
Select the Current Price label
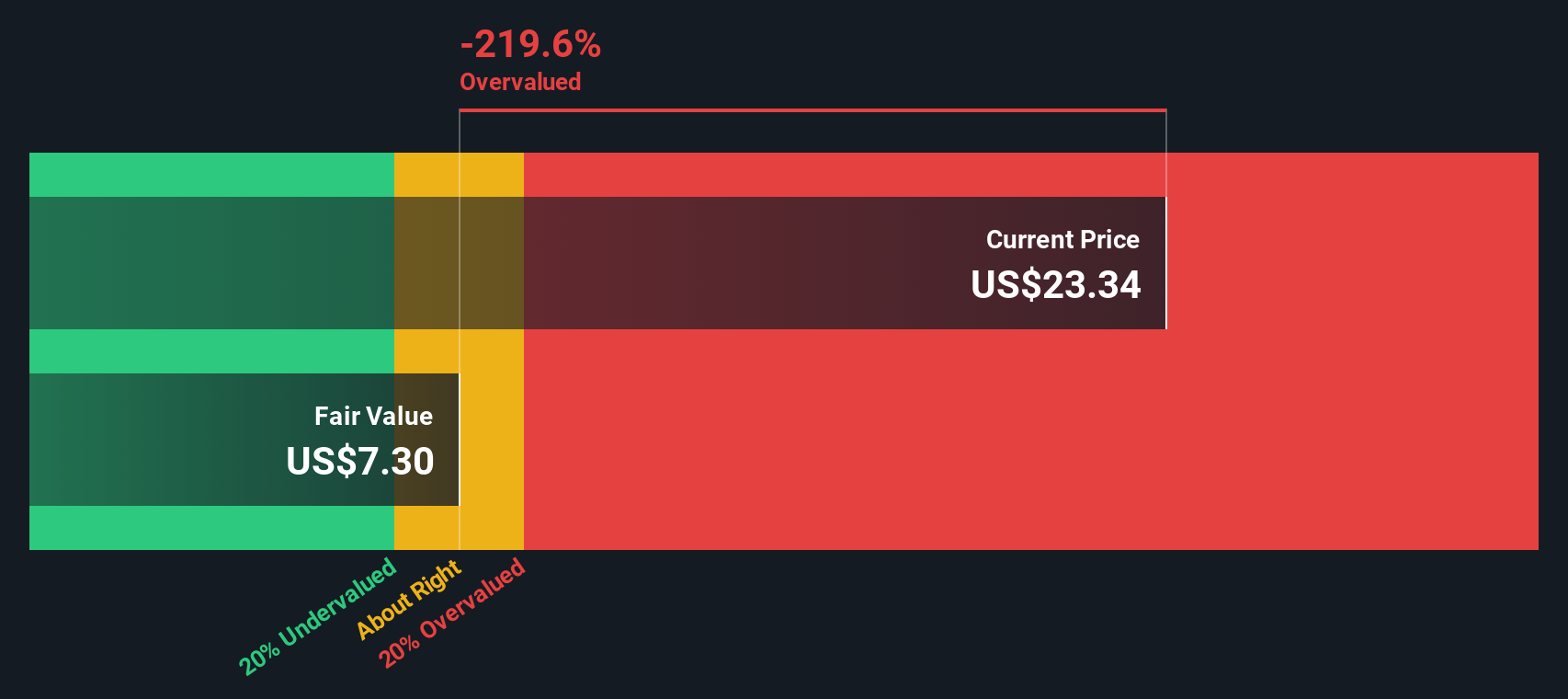tap(1062, 239)
